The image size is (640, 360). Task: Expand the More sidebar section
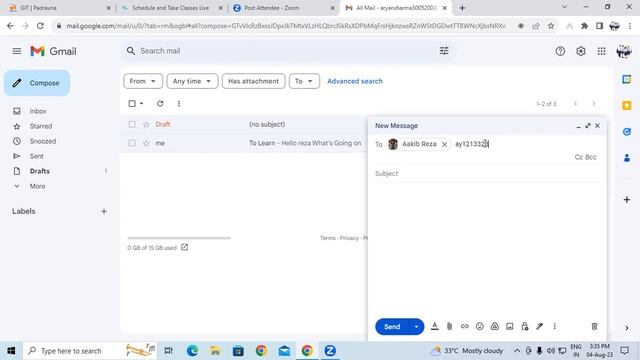[x=37, y=186]
